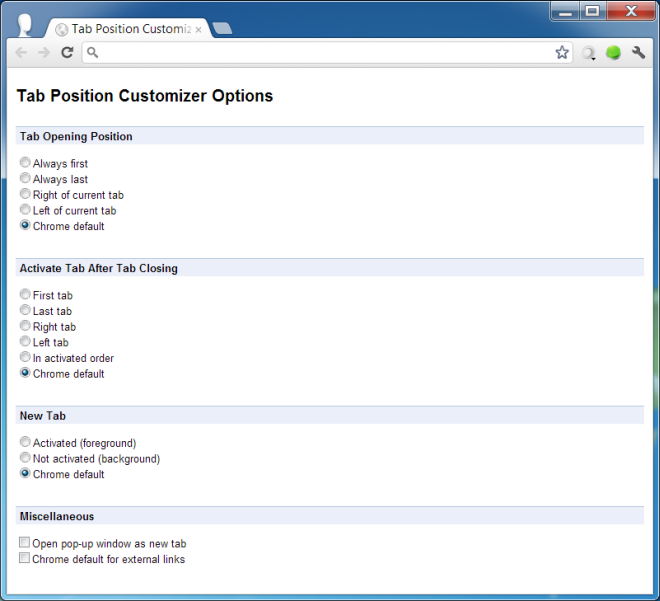Click the profile avatar icon in title bar
Viewport: 660px width, 601px height.
click(x=24, y=25)
